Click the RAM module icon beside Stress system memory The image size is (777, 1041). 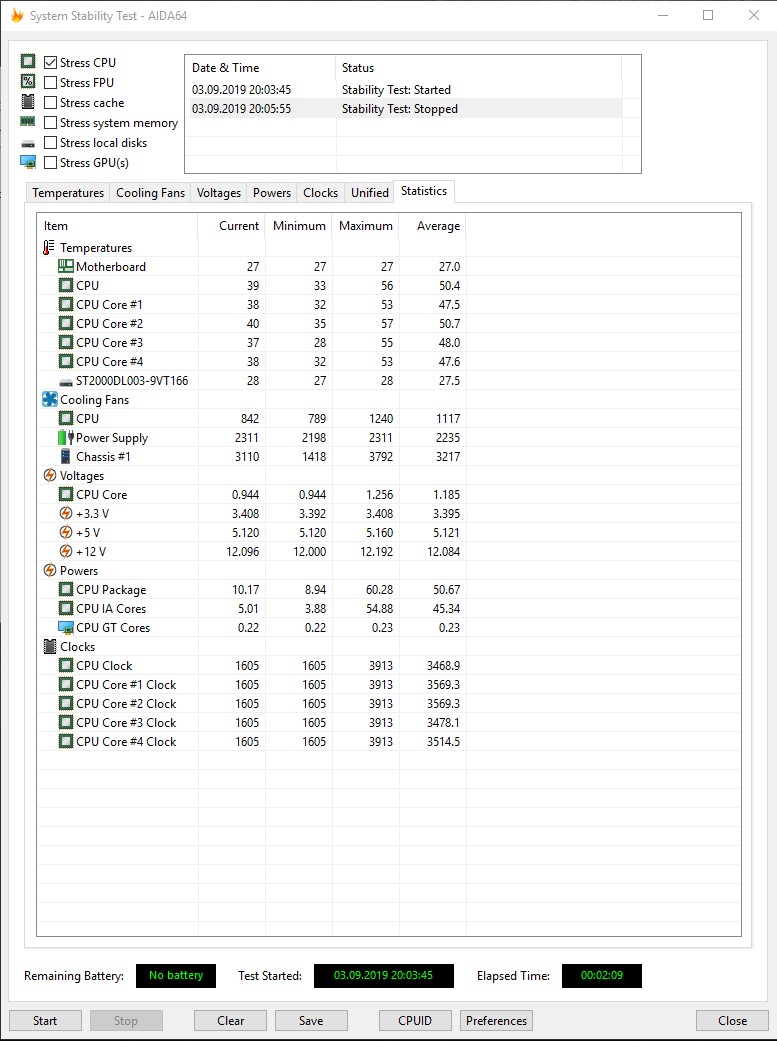pyautogui.click(x=28, y=121)
